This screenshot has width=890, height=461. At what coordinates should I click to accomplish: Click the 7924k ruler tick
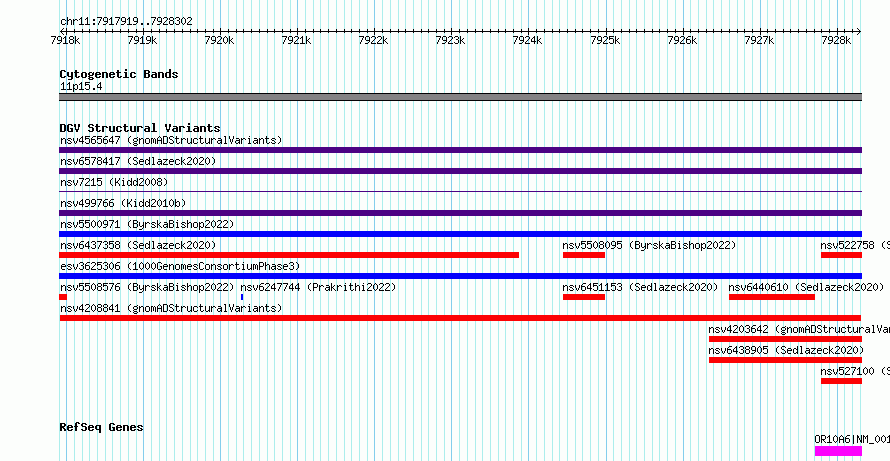[528, 40]
